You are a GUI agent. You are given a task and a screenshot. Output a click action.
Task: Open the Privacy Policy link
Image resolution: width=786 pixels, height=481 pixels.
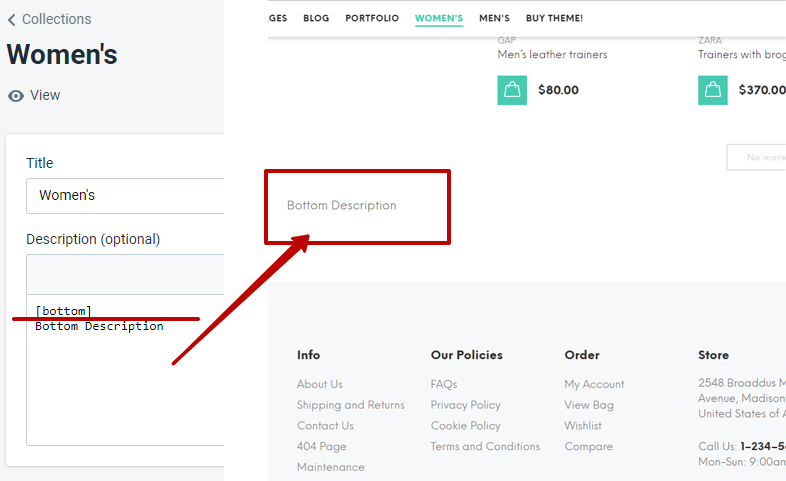coord(465,405)
